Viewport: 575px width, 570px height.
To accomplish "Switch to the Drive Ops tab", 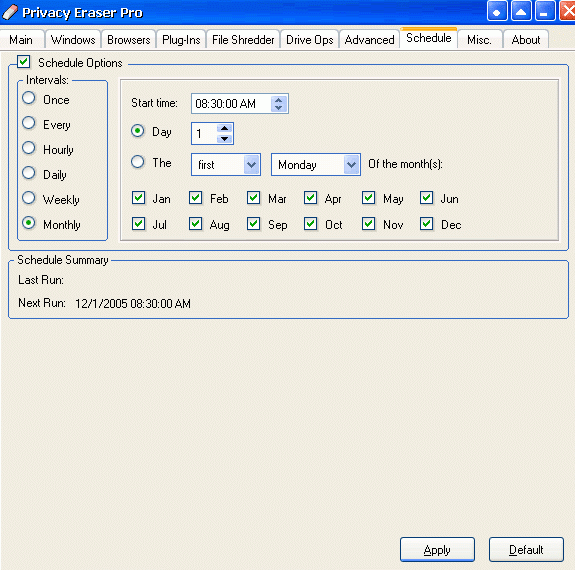I will 310,40.
